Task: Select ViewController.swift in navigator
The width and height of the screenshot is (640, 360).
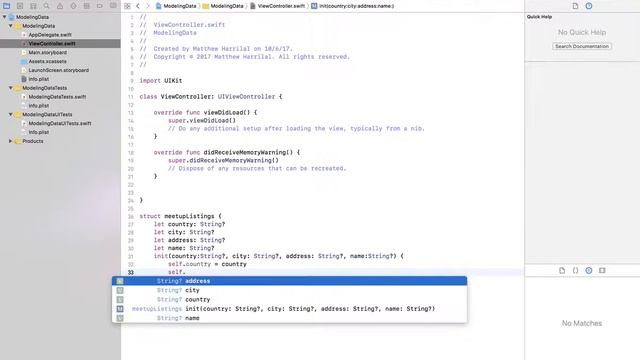Action: coord(52,43)
